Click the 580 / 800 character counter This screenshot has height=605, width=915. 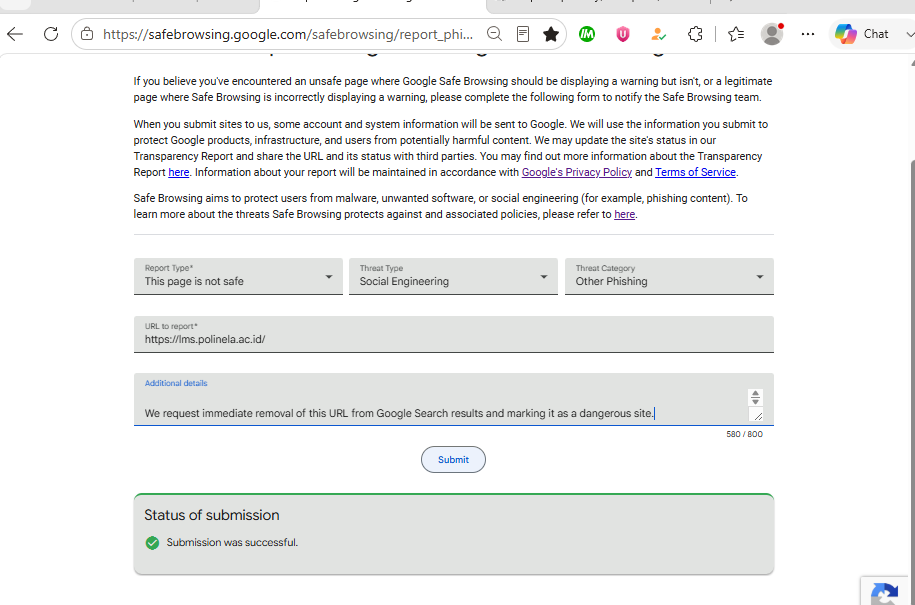(744, 434)
